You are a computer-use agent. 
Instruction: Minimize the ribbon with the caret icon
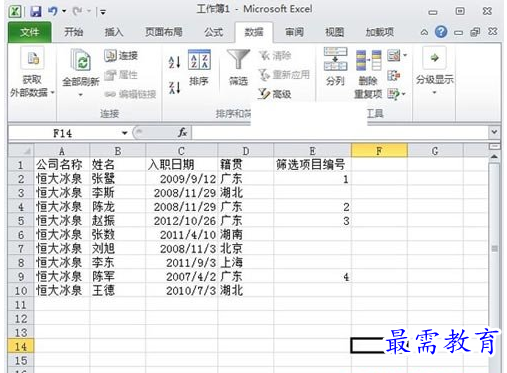click(x=424, y=33)
